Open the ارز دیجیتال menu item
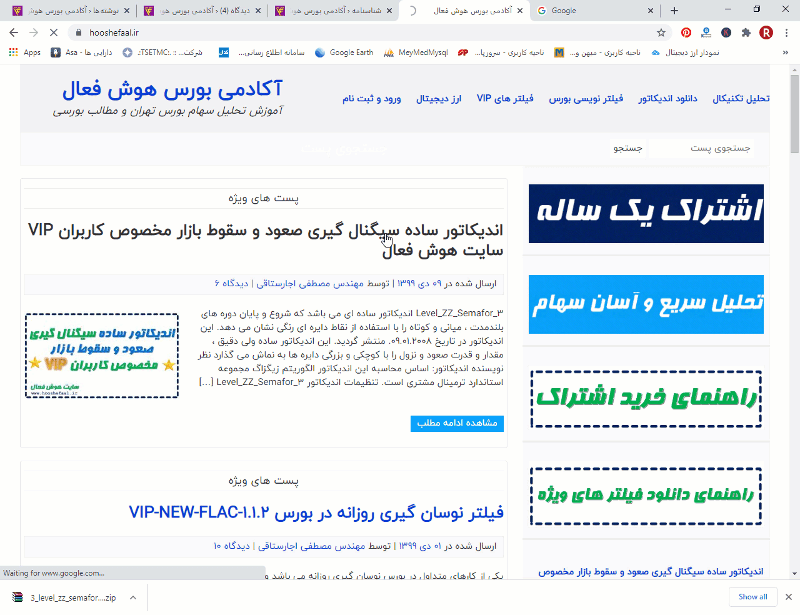This screenshot has width=800, height=615. coord(439,99)
